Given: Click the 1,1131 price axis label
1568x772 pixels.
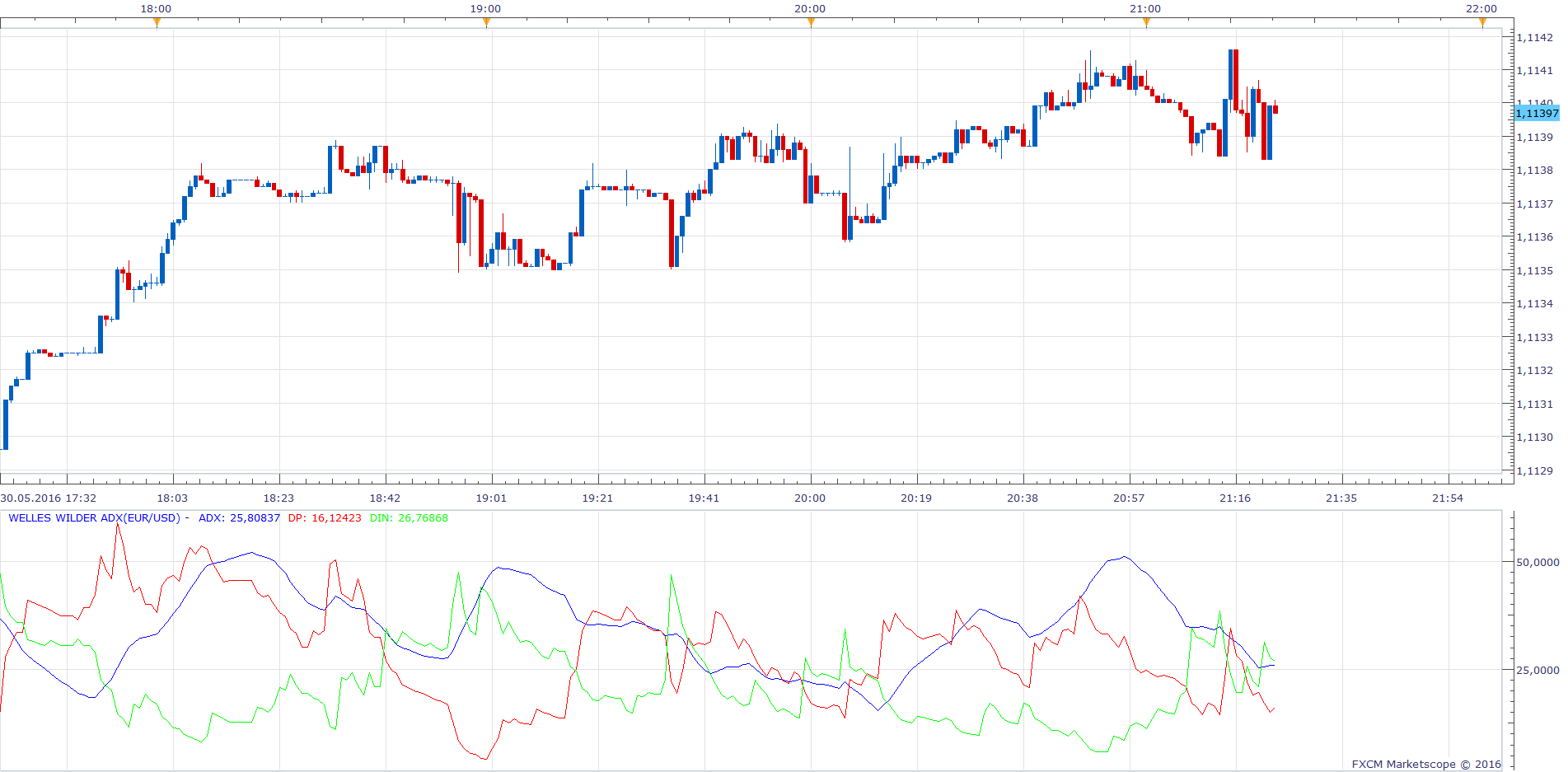Looking at the screenshot, I should [x=1535, y=404].
